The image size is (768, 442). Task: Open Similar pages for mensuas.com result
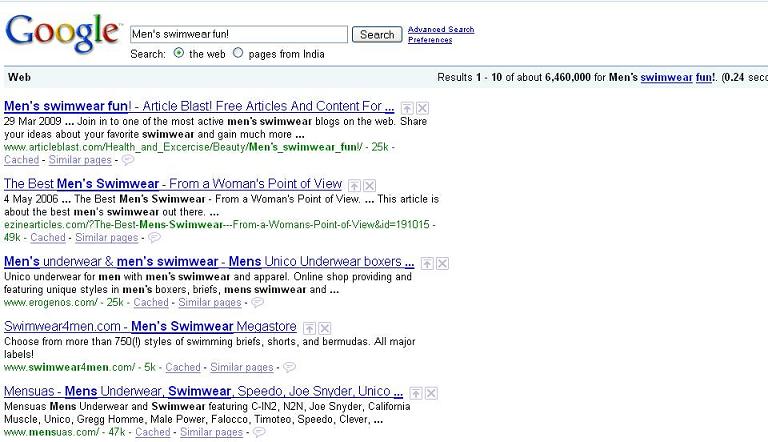tap(212, 432)
